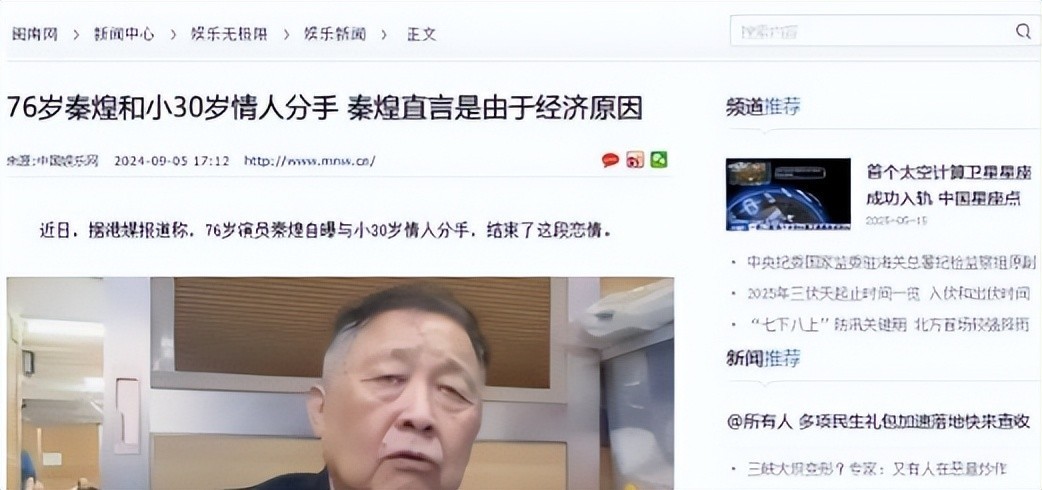Open 新闻中心 breadcrumb link
Screen dimensions: 1042x490
[x=124, y=34]
